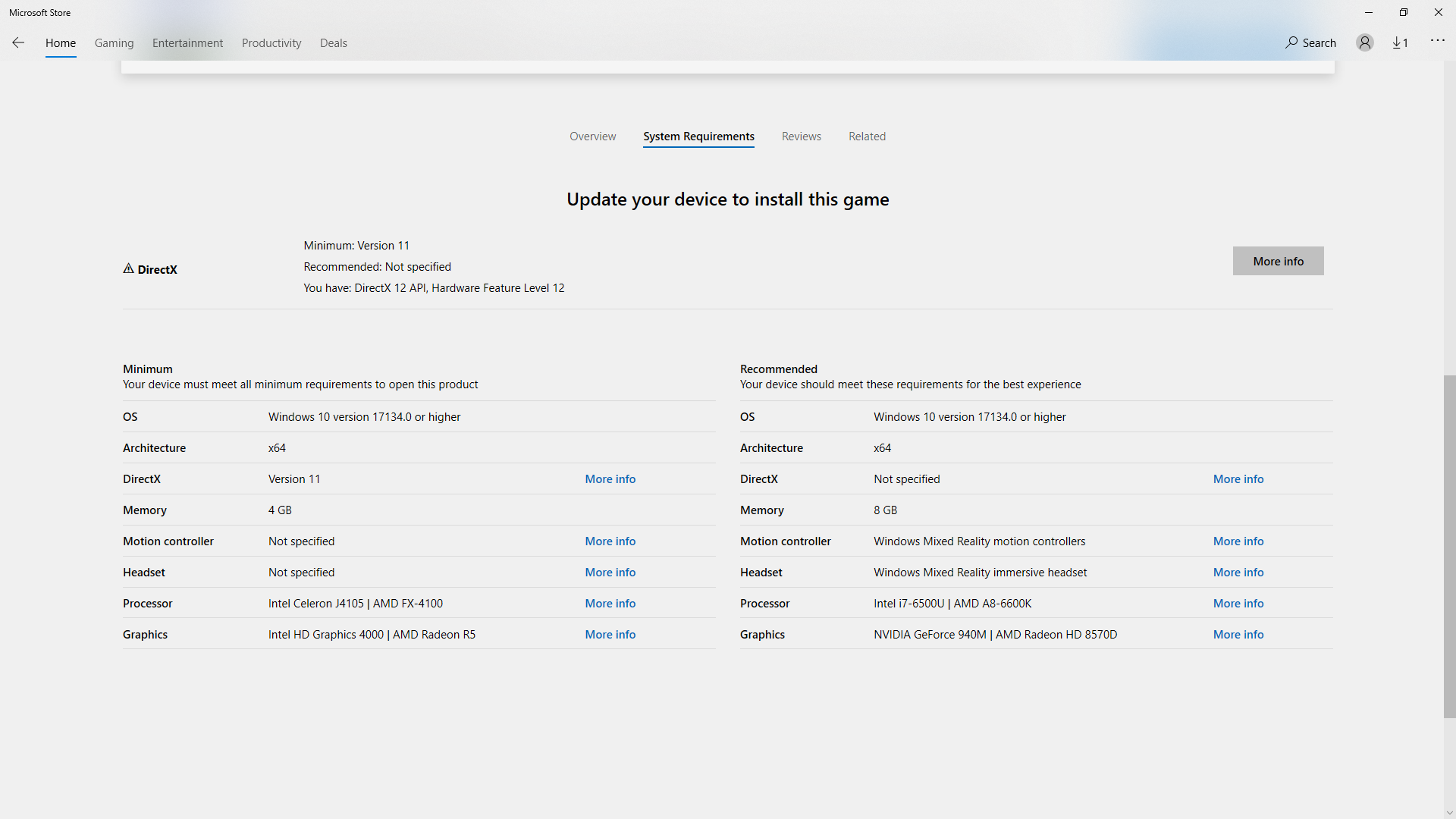Click 'Windows Mixed Reality motion controllers' value
Screen dimensions: 1456x819
pyautogui.click(x=979, y=541)
